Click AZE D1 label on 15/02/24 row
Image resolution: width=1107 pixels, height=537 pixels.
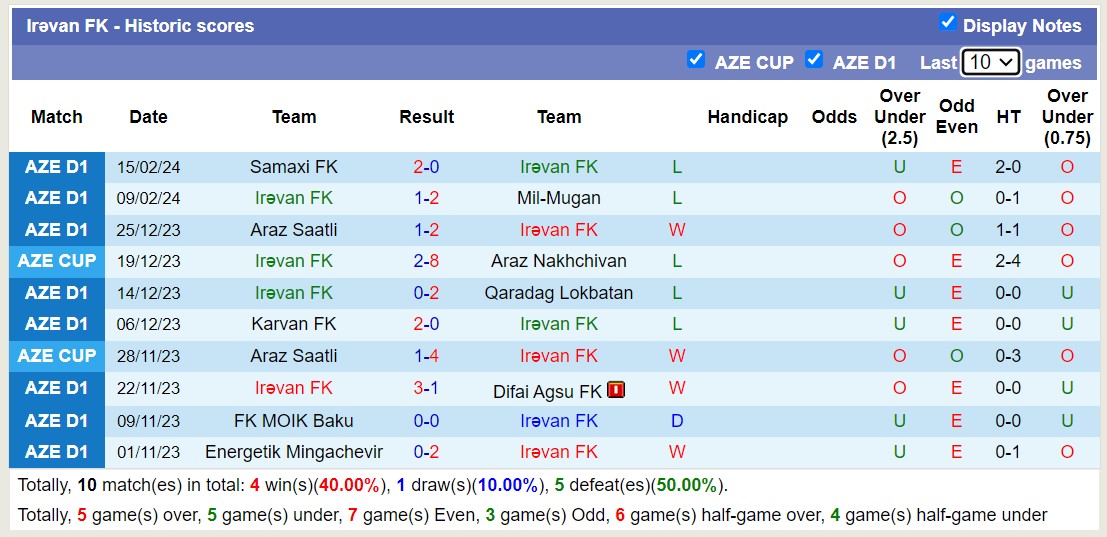57,167
